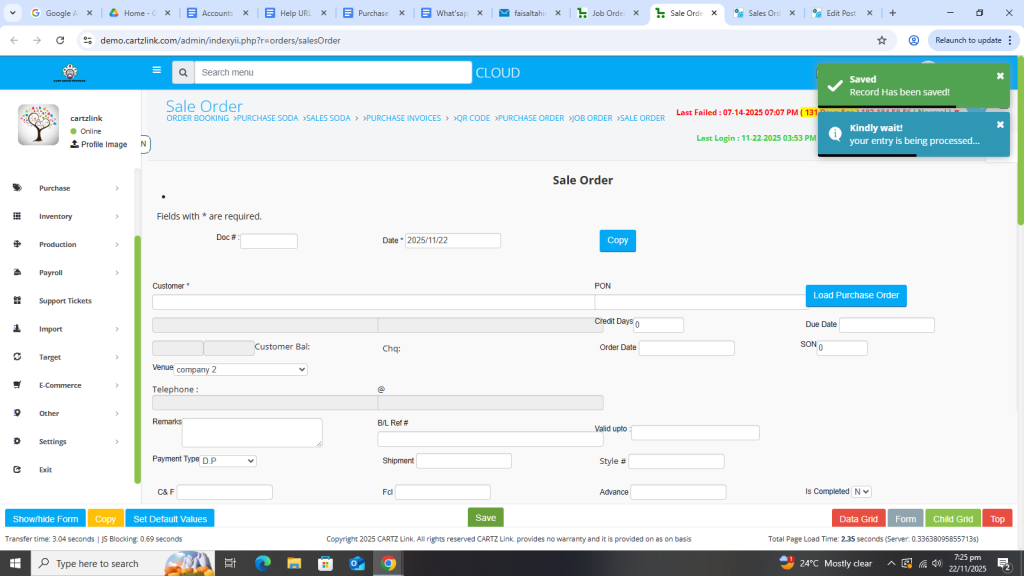Switch to the Job Order browser tab
1024x576 pixels.
608,13
